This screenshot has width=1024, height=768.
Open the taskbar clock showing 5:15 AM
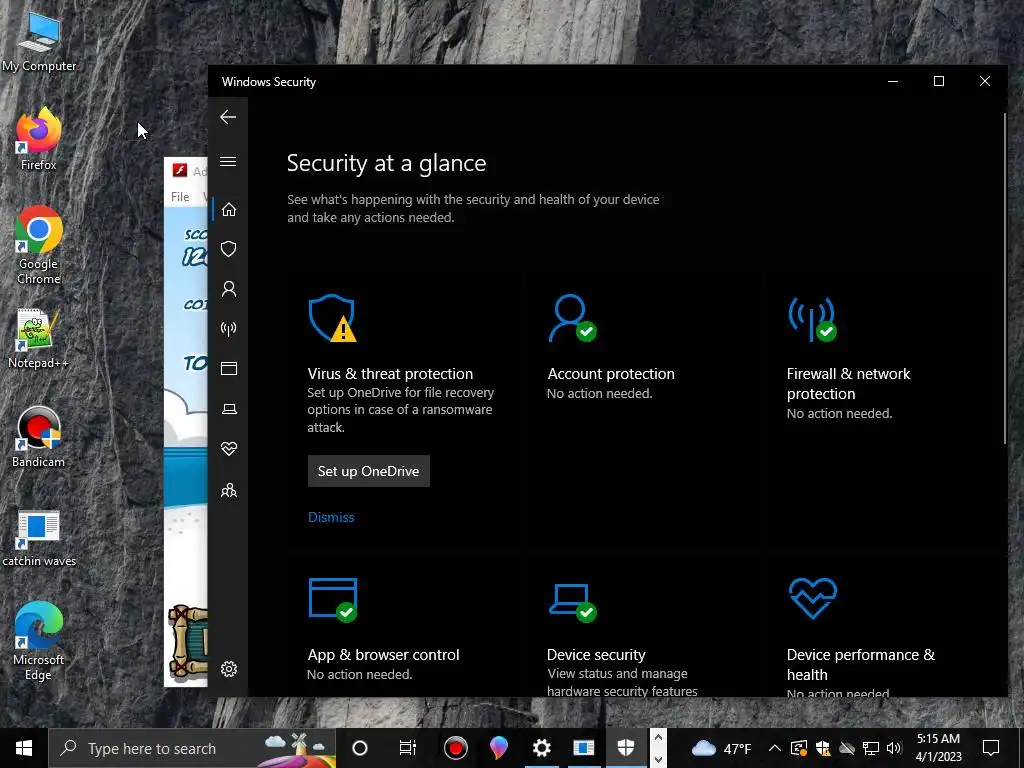938,748
